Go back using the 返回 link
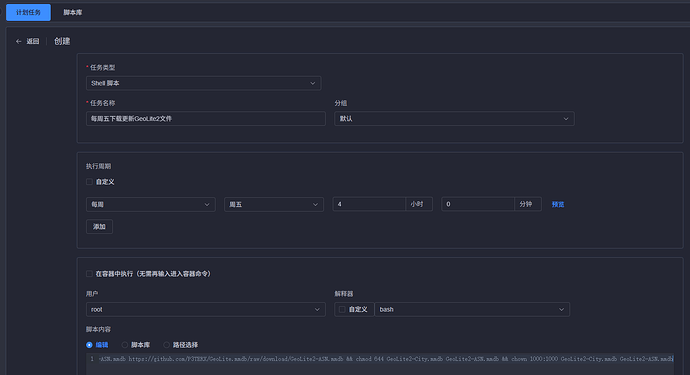Viewport: 690px width, 375px height. (x=33, y=41)
